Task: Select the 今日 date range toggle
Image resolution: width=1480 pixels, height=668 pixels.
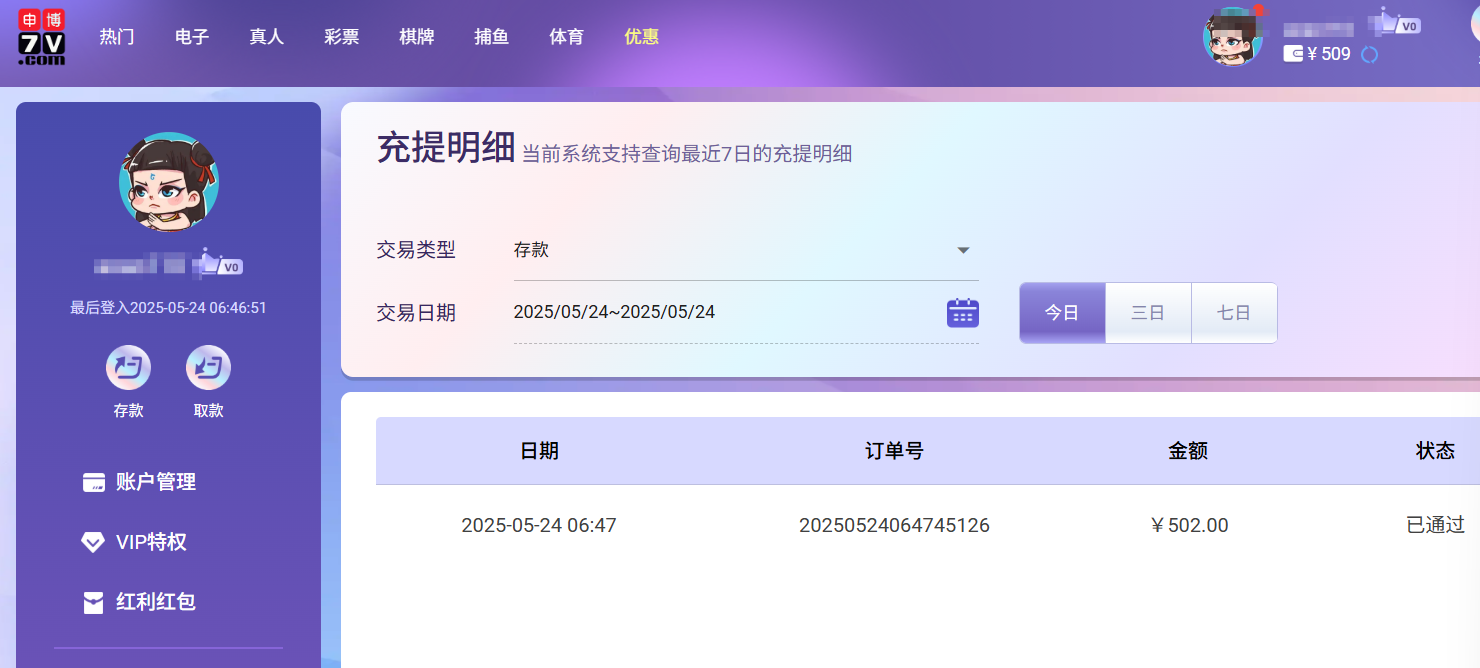Action: click(1062, 313)
